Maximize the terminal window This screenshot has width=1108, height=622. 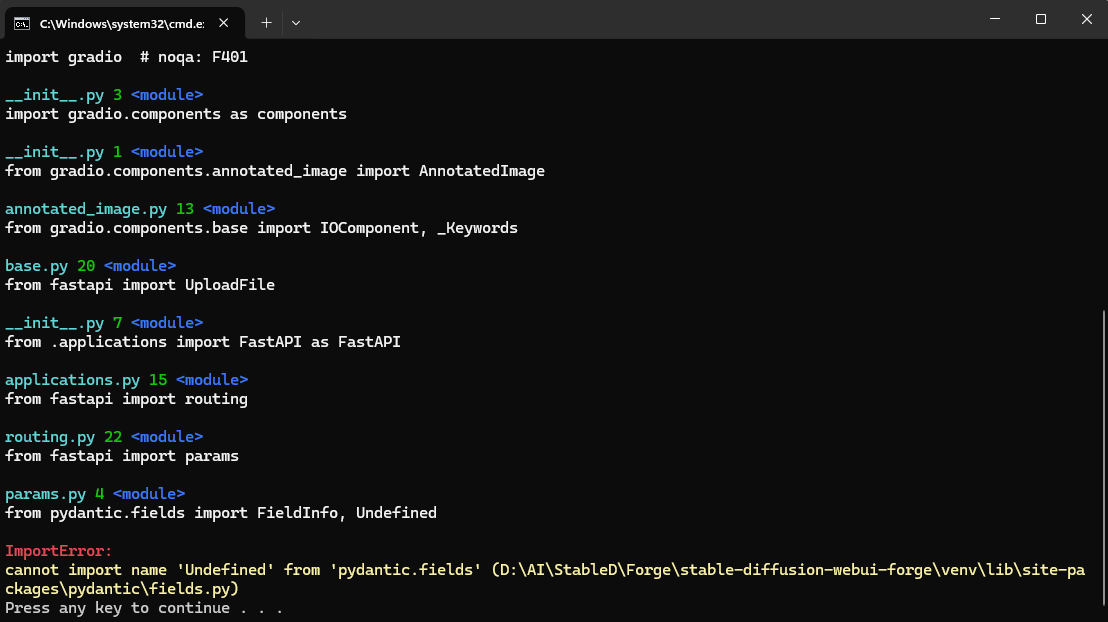(x=1040, y=19)
